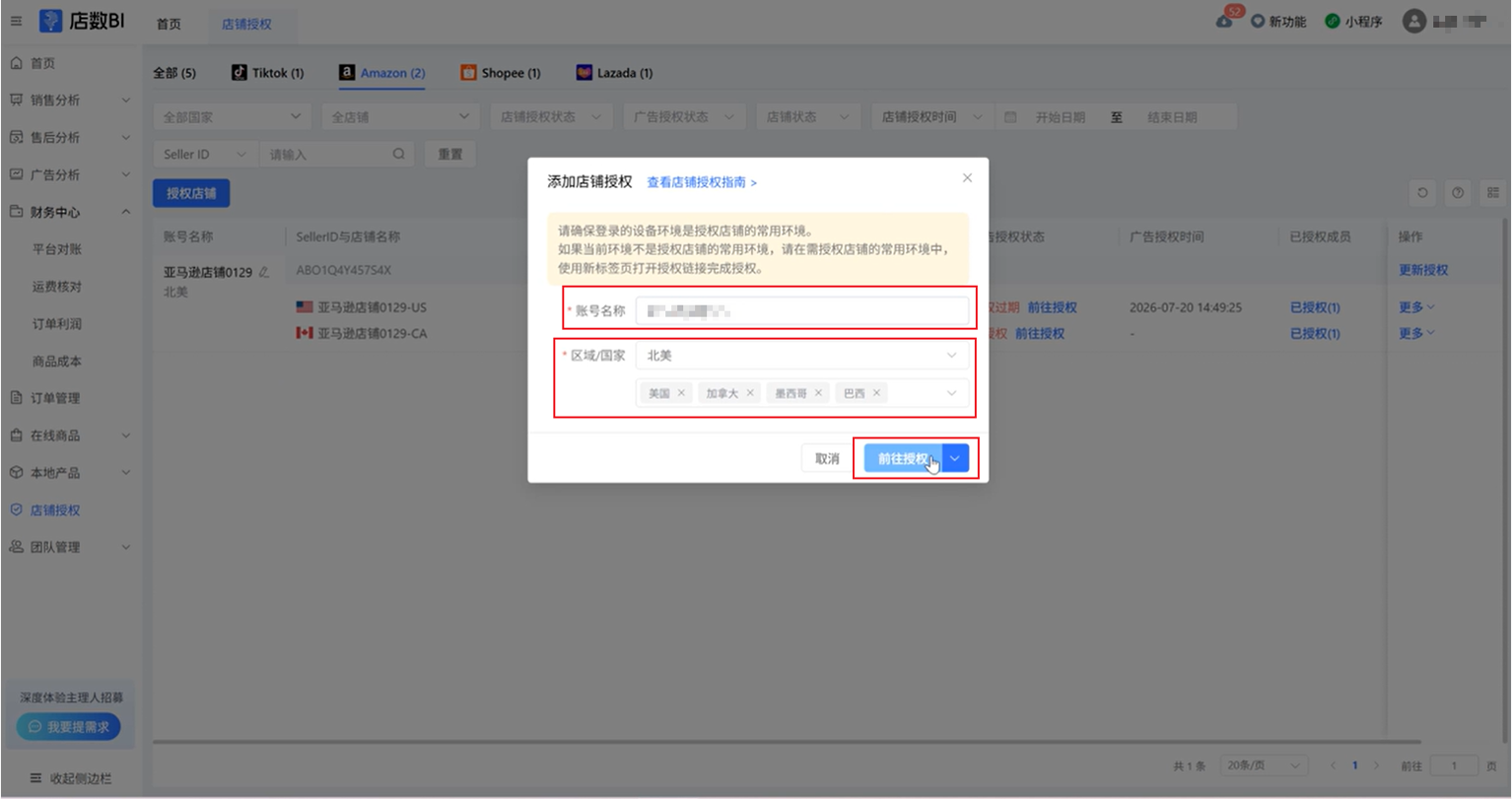Click blue 授权店铺 button
Viewport: 1512px width, 799px height.
[191, 194]
